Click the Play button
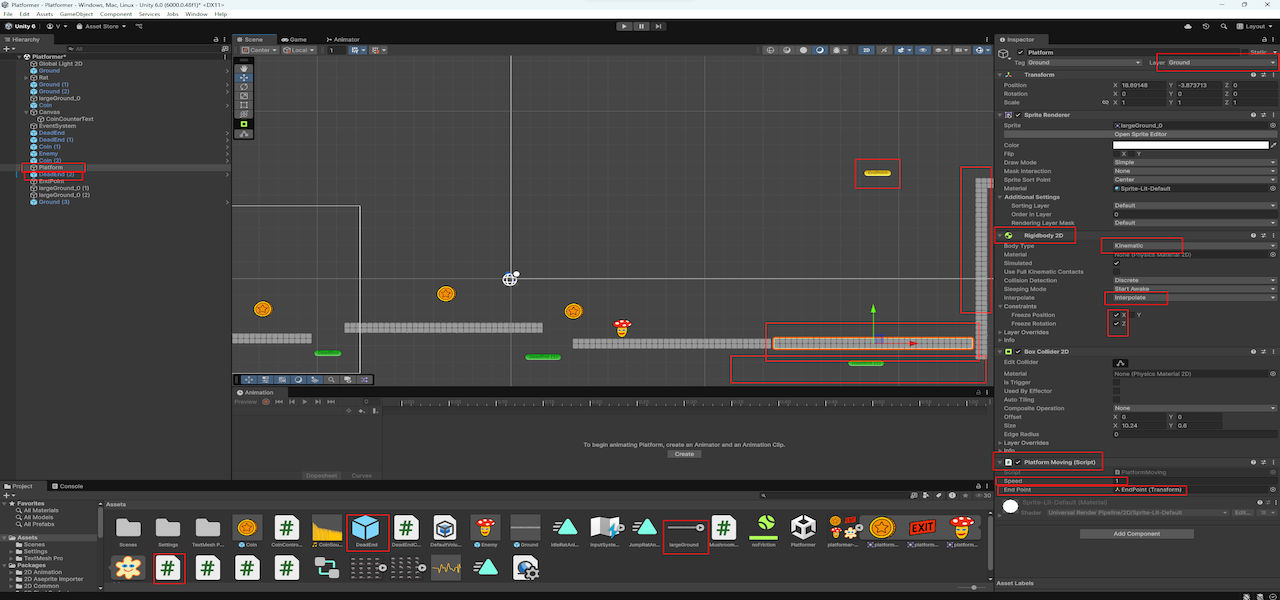1280x600 pixels. (x=625, y=26)
